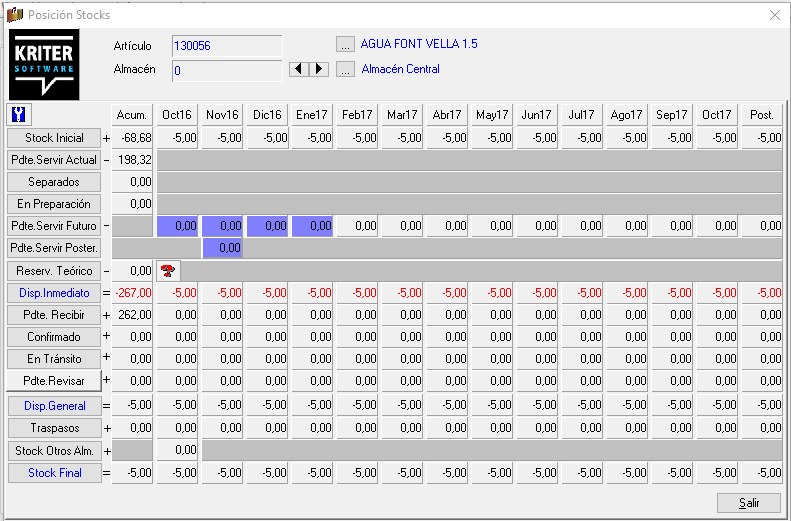Viewport: 791px width, 521px height.
Task: Click the Pdte.Revisar row button
Action: pyautogui.click(x=54, y=381)
